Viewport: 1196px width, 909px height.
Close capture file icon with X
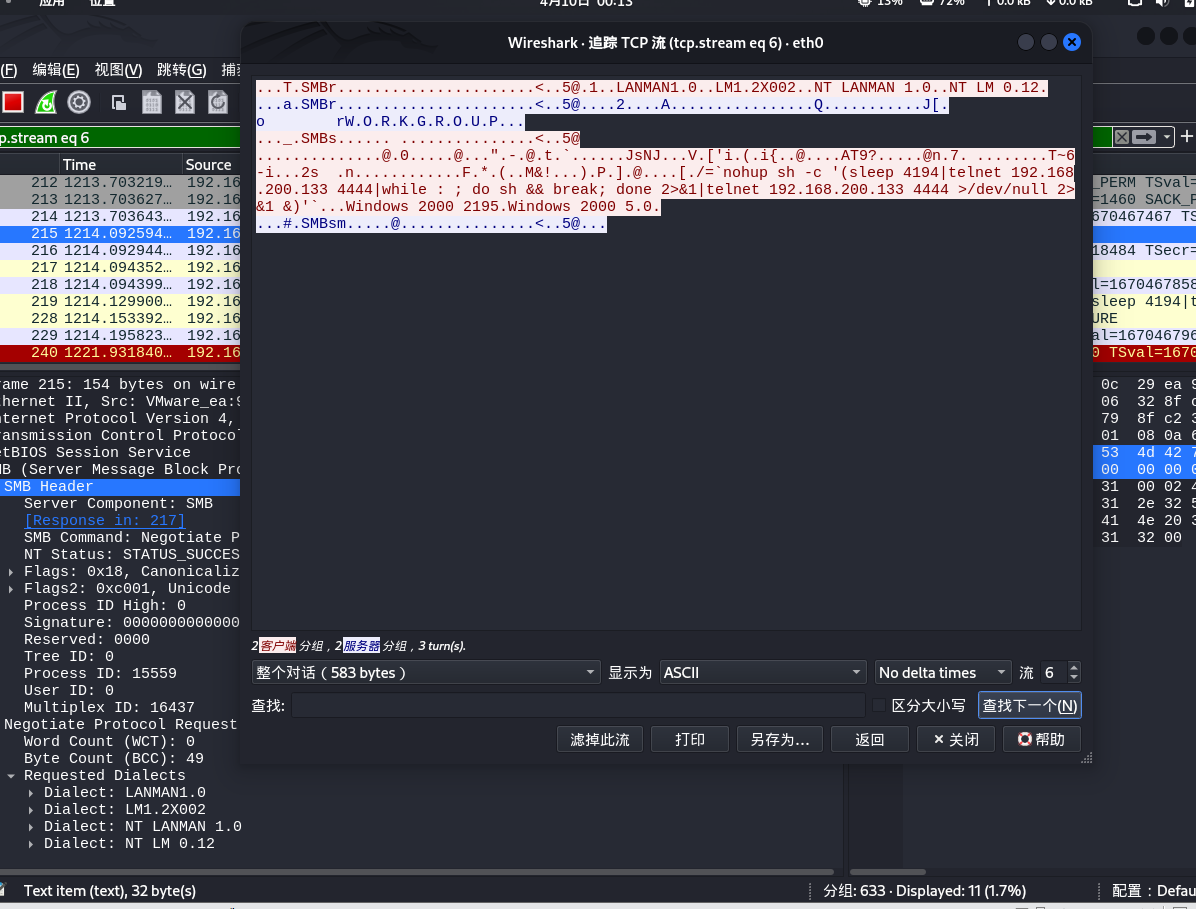click(x=185, y=102)
